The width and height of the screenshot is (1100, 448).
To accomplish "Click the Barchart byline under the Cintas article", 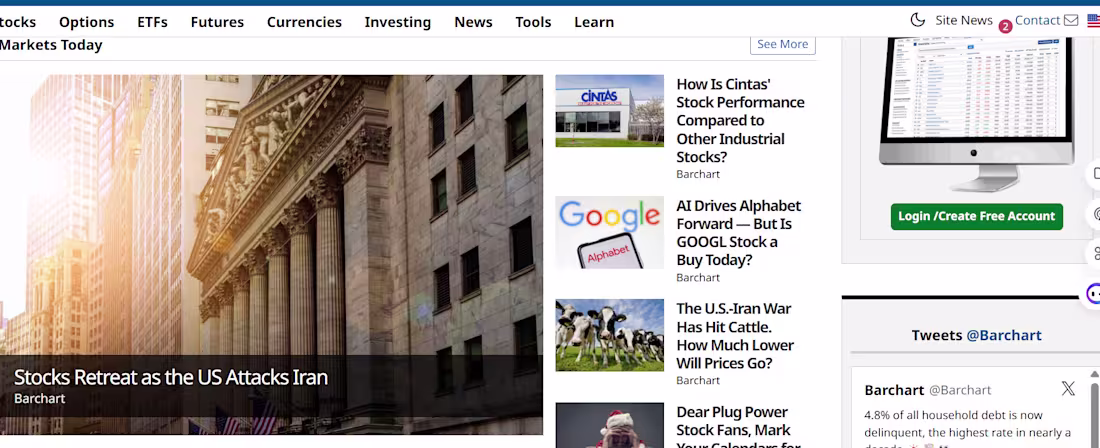I will click(698, 174).
